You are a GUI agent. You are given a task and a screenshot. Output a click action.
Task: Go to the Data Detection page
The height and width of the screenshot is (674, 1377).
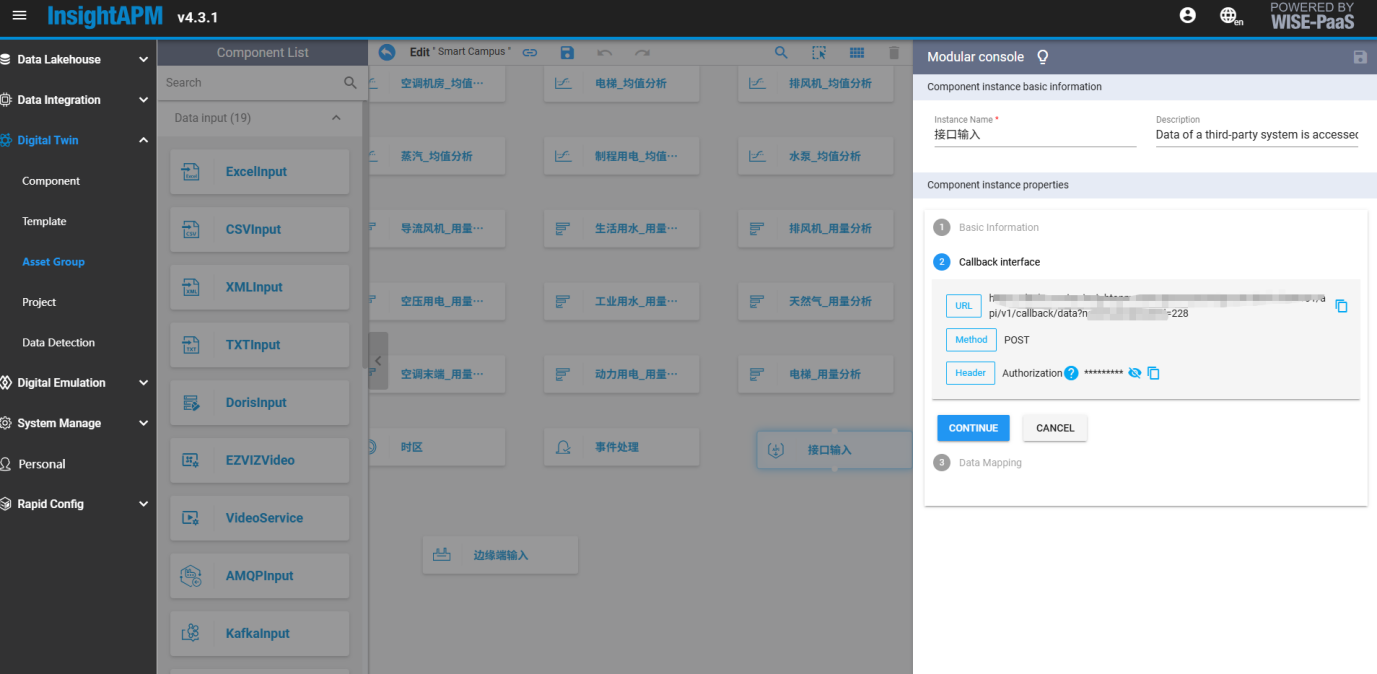coord(58,343)
